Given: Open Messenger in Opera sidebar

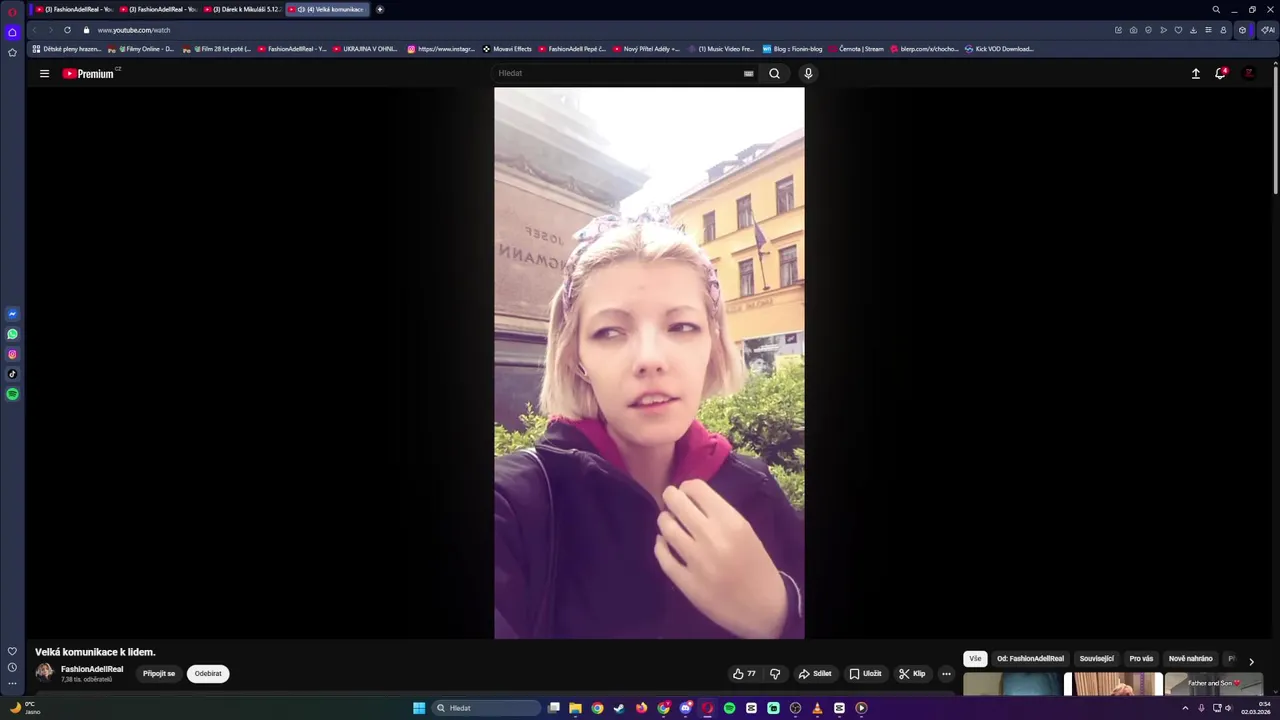Looking at the screenshot, I should coord(12,314).
